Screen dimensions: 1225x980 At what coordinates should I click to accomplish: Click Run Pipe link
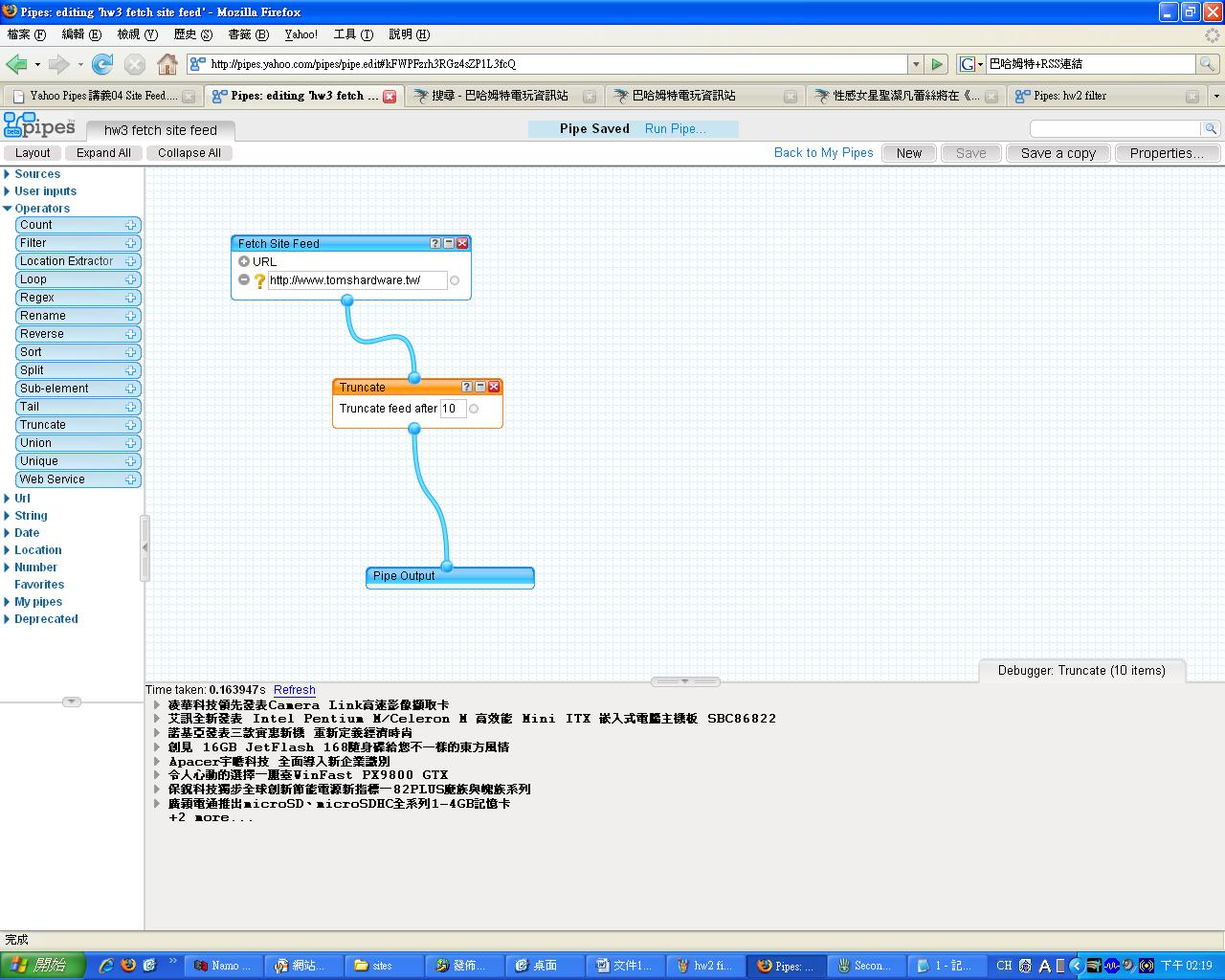676,129
